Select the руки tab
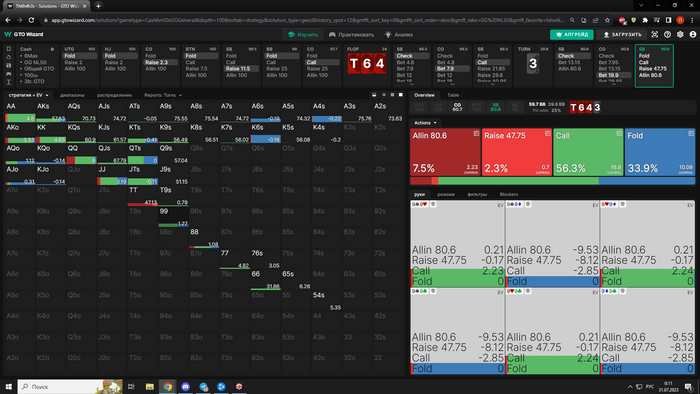 click(419, 194)
